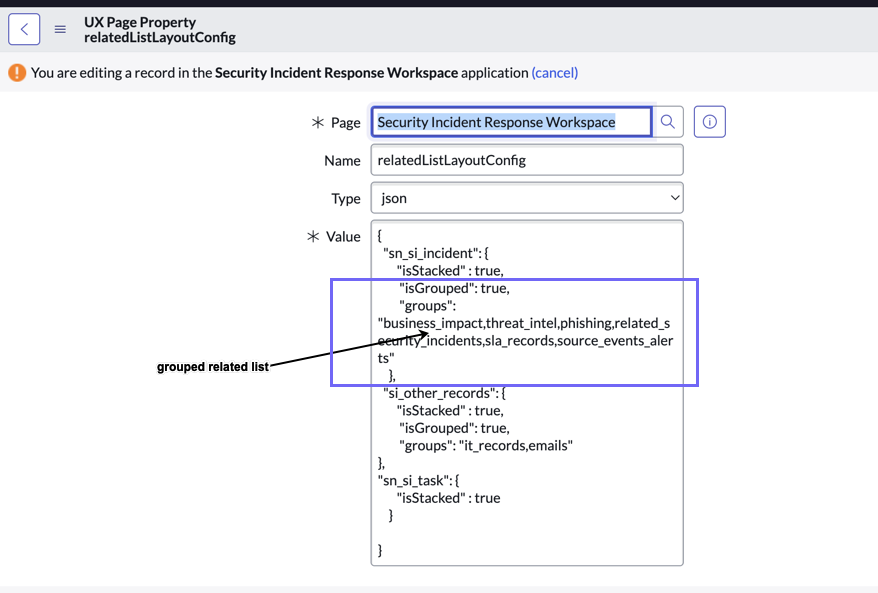Preview the Page record via info icon
This screenshot has height=593, width=878.
709,122
